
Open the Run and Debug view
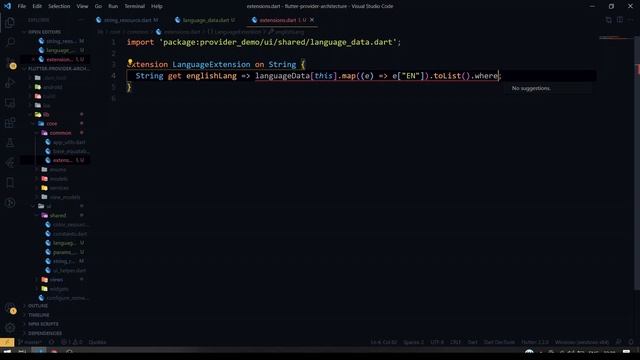point(10,83)
